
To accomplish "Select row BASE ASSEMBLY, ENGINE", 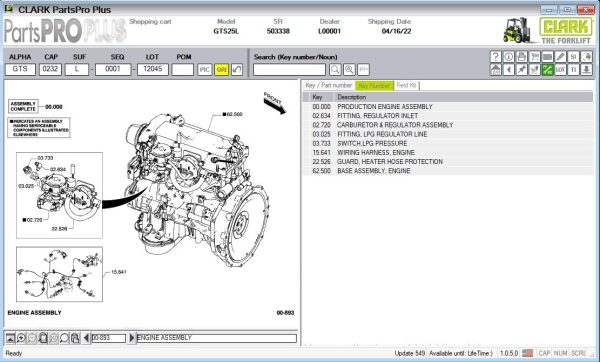I will (x=448, y=171).
